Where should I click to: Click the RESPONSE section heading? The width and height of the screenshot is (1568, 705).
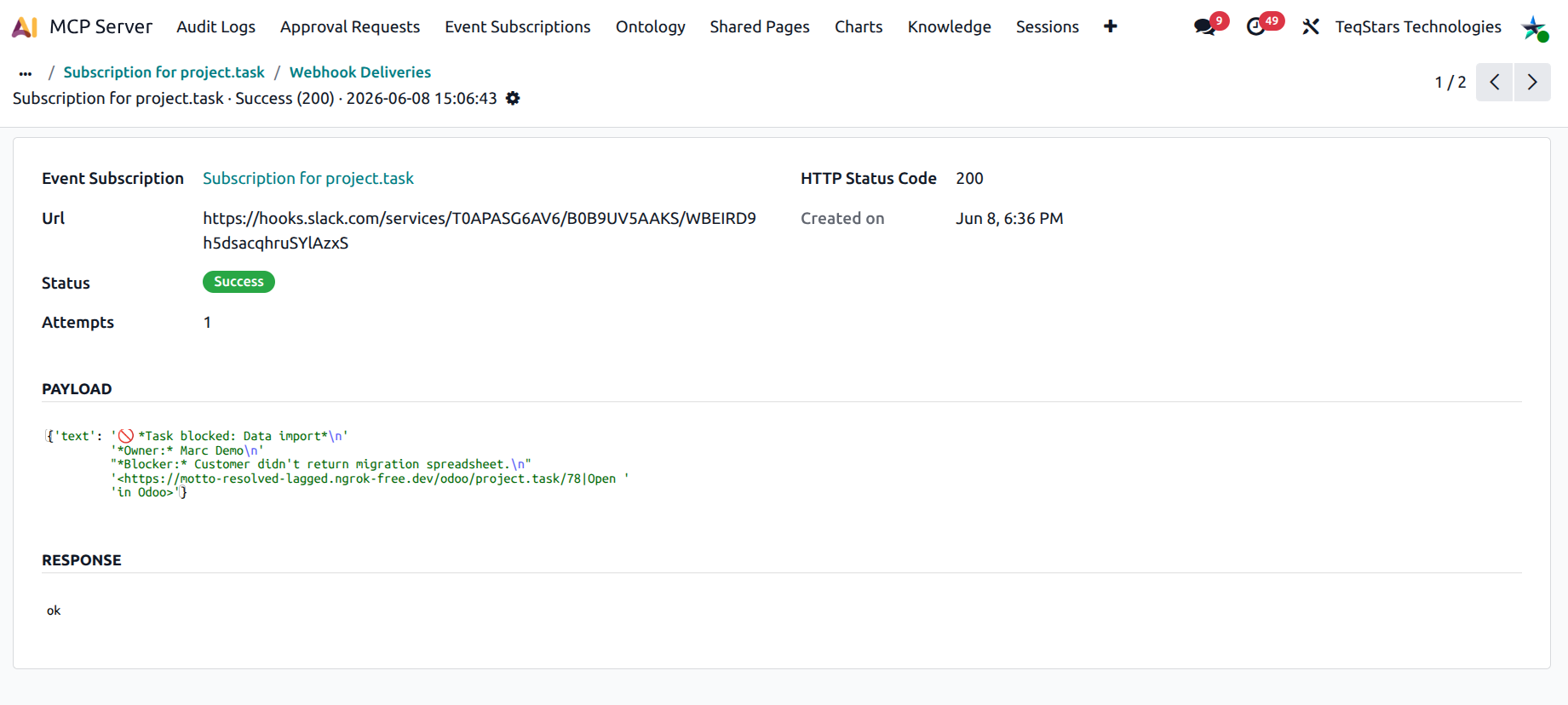tap(82, 560)
